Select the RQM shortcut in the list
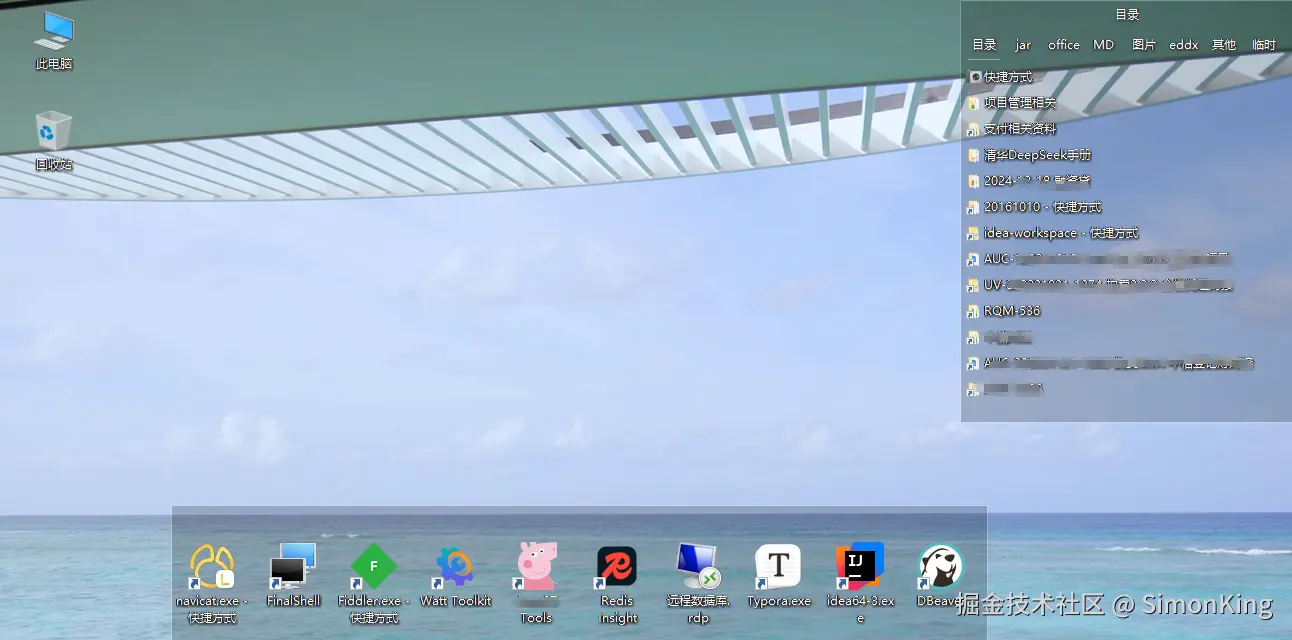Image resolution: width=1292 pixels, height=640 pixels. [x=1004, y=311]
